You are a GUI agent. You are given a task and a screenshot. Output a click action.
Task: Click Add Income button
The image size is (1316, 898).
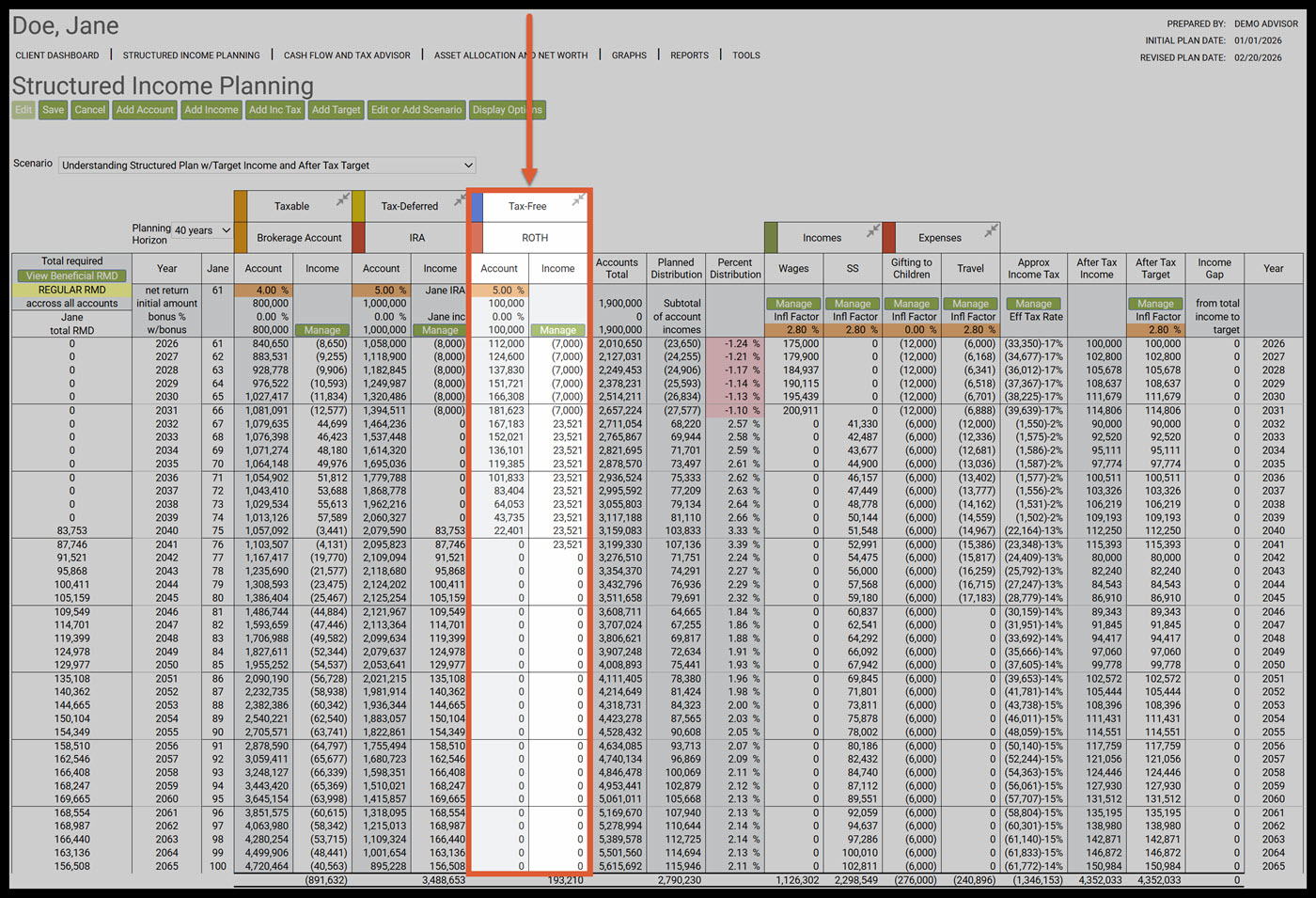[211, 110]
